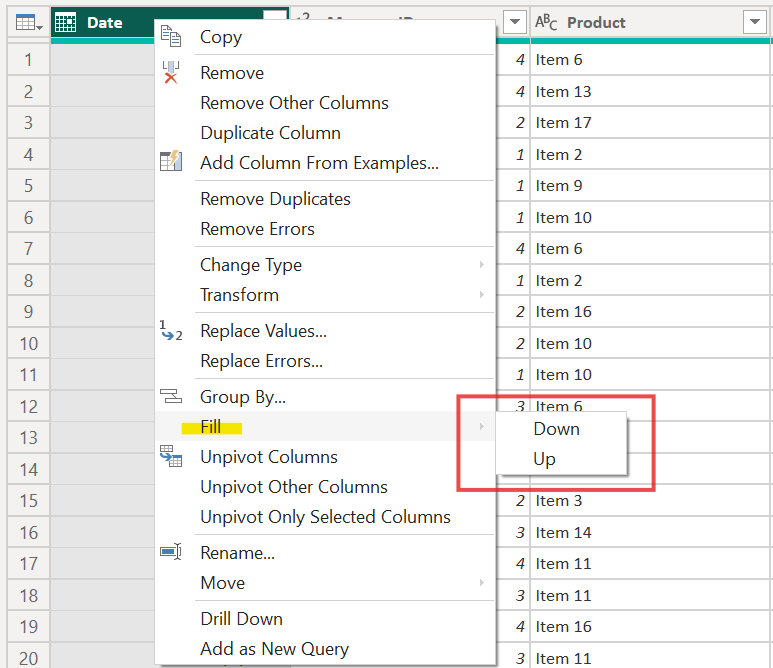Click the Remove column icon
773x668 pixels.
coord(171,73)
